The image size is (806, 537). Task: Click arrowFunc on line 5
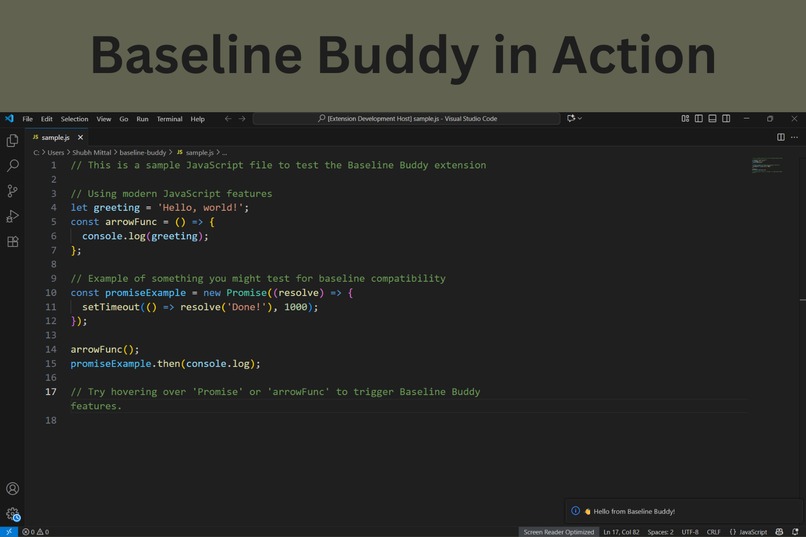coord(131,221)
